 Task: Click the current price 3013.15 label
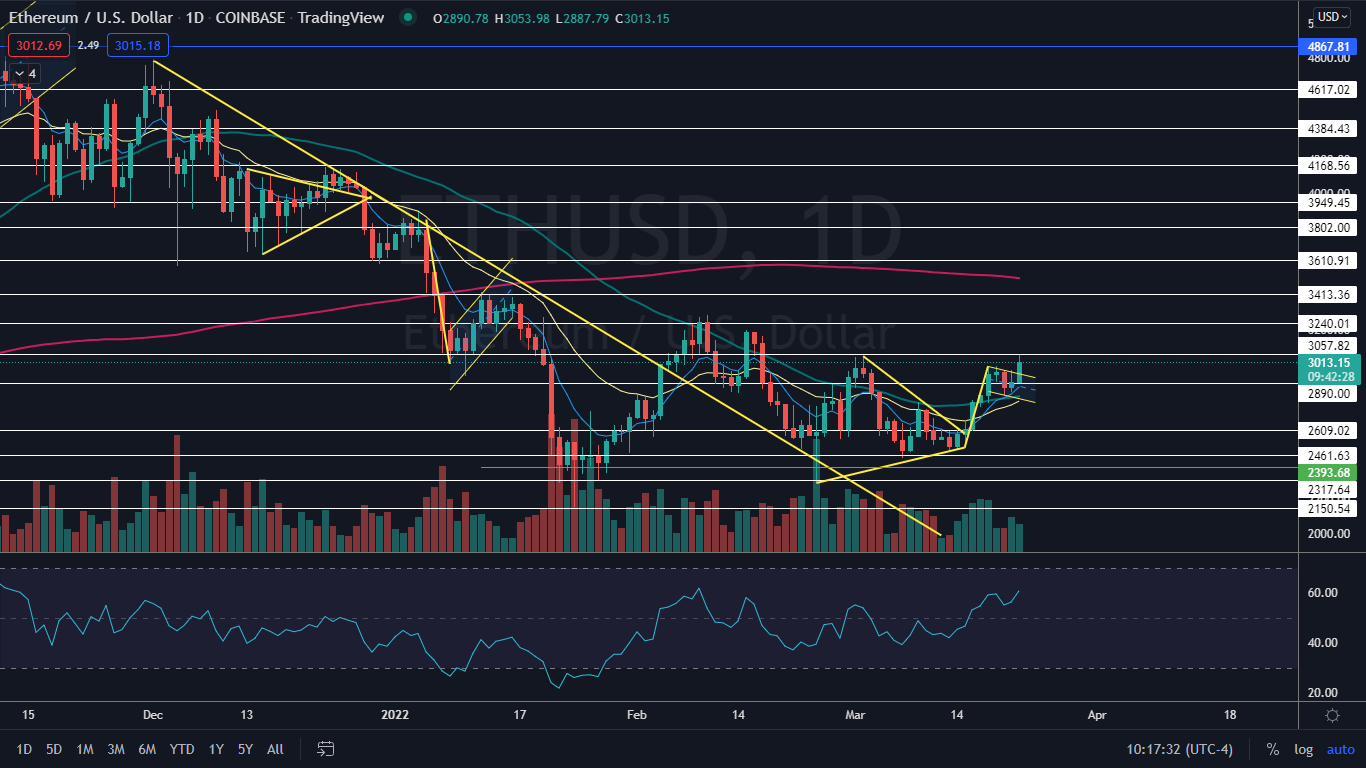pyautogui.click(x=1329, y=363)
